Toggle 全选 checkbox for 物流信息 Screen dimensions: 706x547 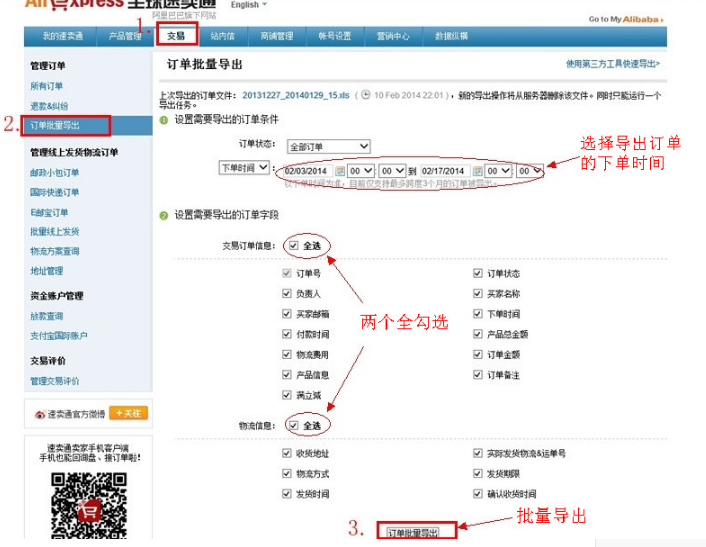pos(292,426)
